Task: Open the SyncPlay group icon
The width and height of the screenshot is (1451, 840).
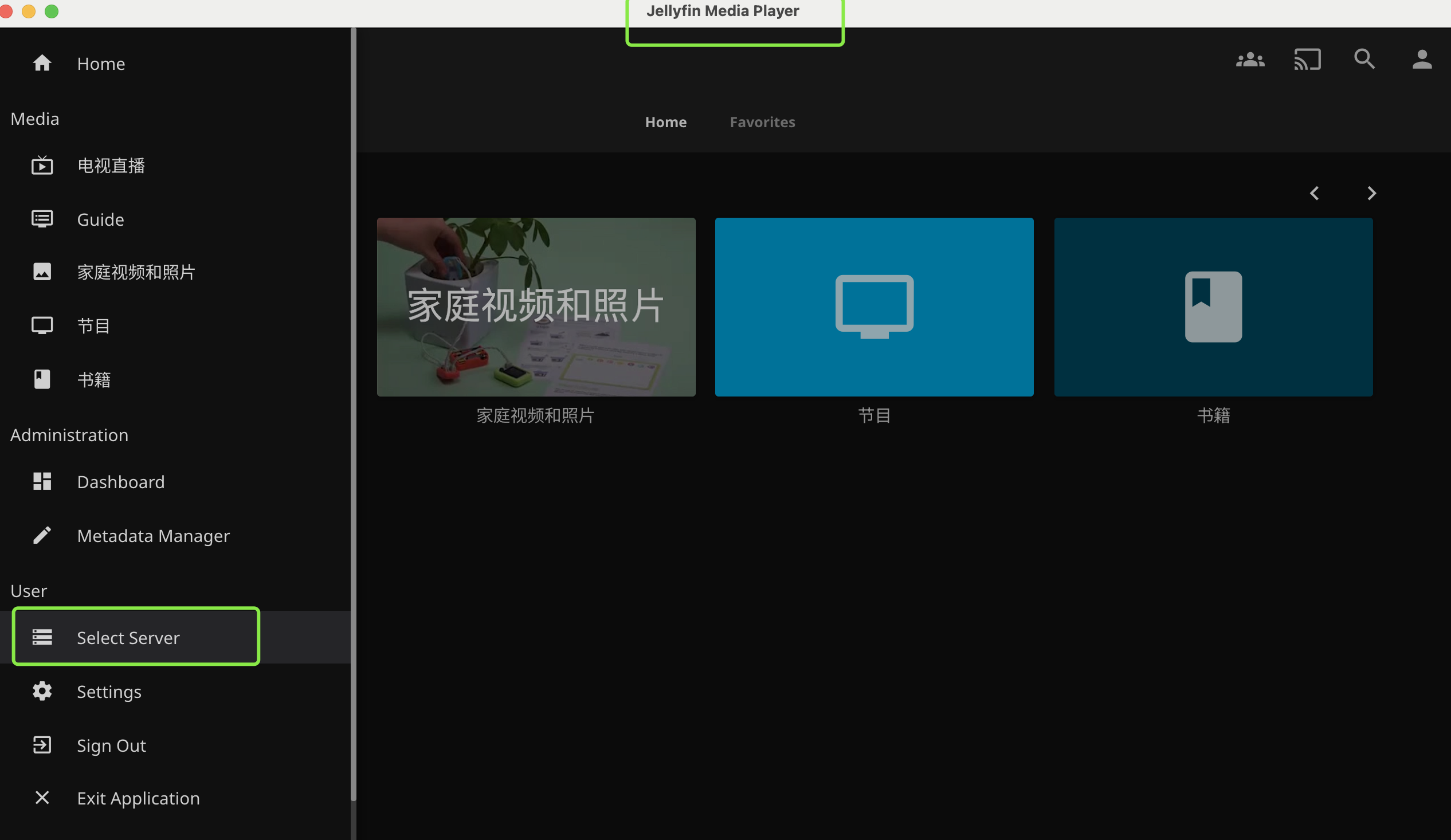Action: [1249, 59]
